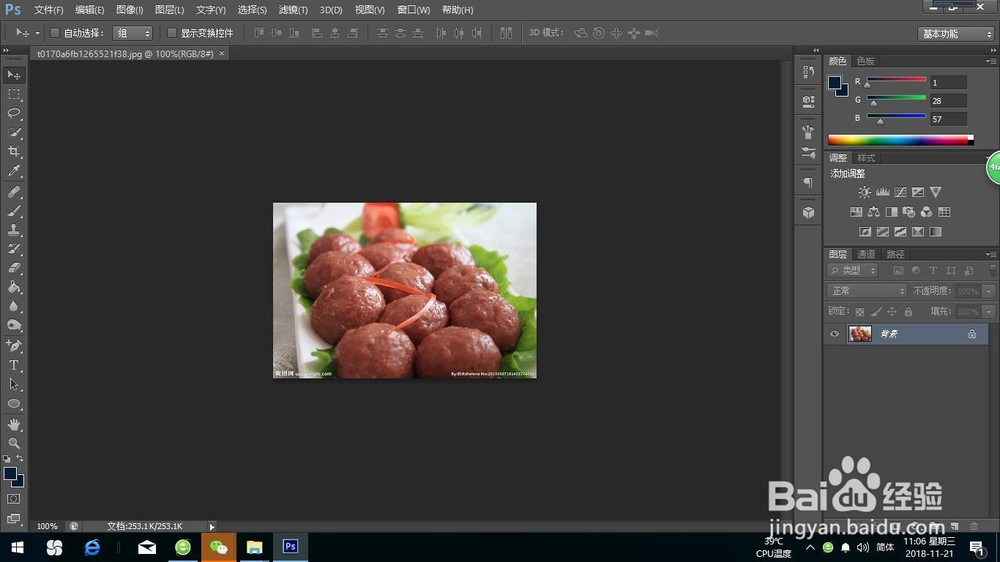The width and height of the screenshot is (1000, 562).
Task: Click the Windows Start button
Action: coord(17,547)
